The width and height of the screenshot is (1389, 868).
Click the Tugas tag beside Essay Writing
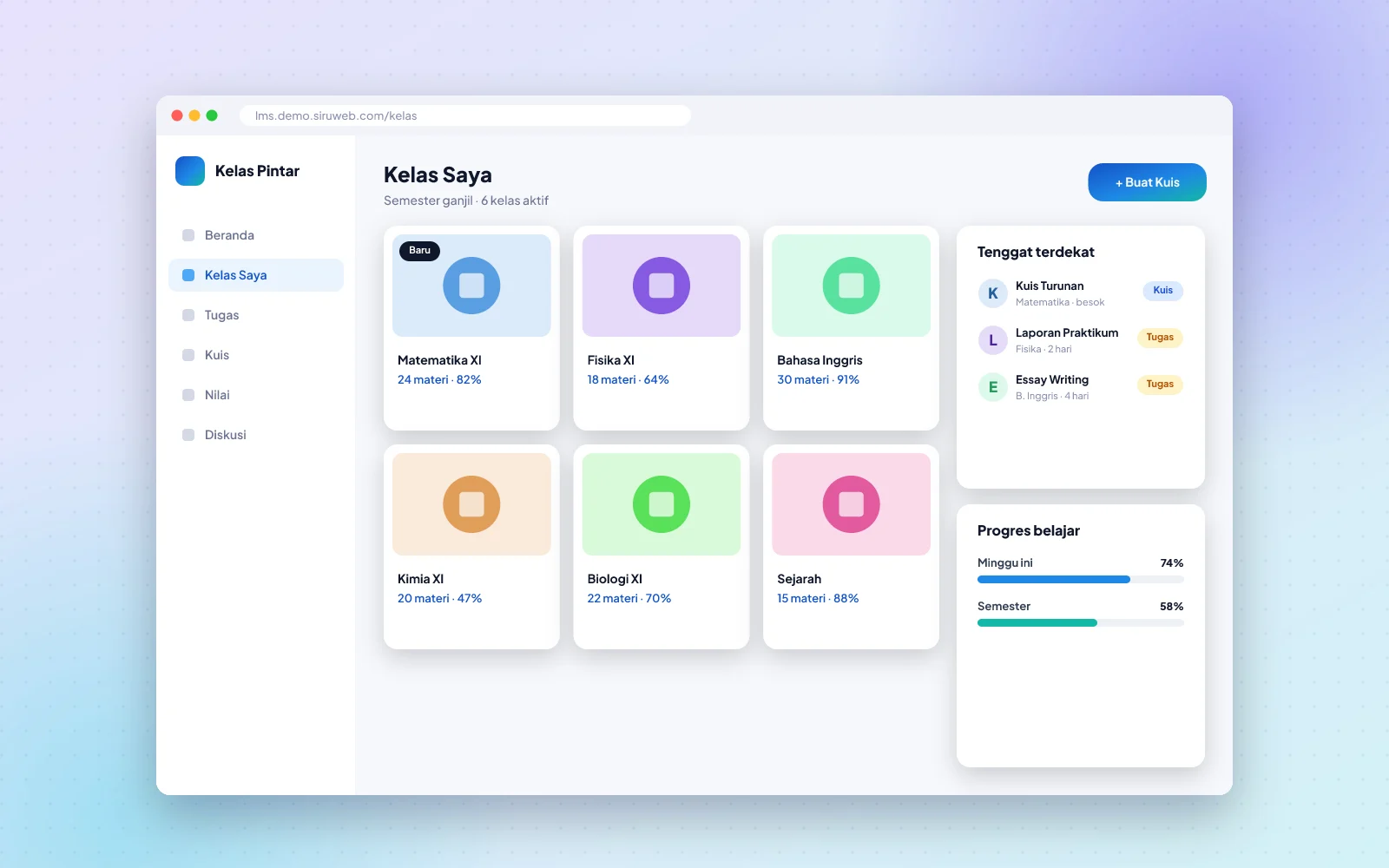(x=1160, y=385)
